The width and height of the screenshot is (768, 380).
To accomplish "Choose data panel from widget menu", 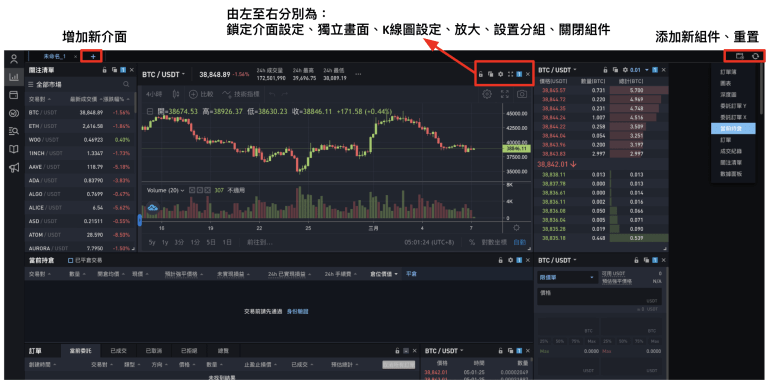I will click(731, 173).
